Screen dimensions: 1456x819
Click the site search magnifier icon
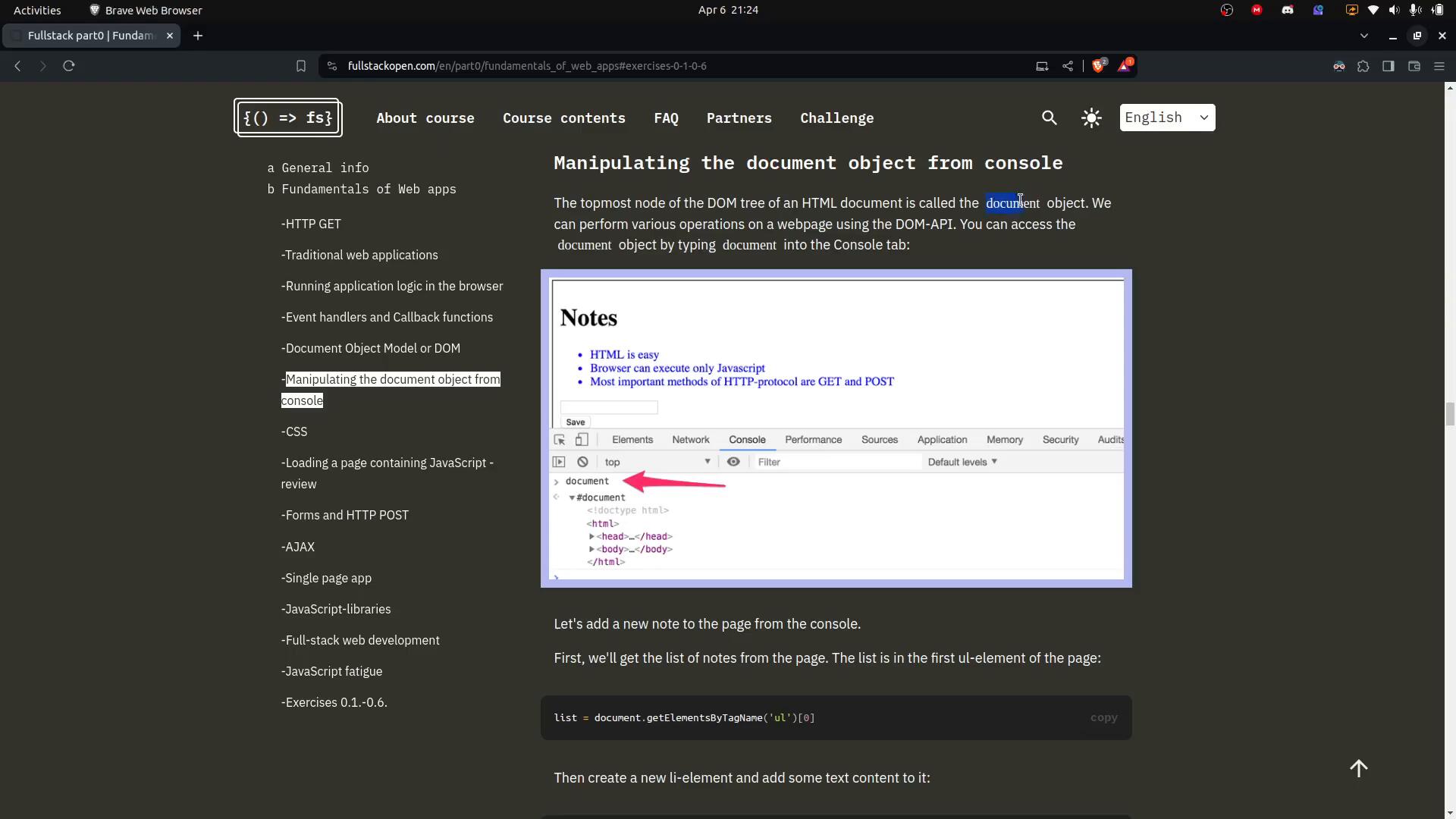click(x=1050, y=118)
